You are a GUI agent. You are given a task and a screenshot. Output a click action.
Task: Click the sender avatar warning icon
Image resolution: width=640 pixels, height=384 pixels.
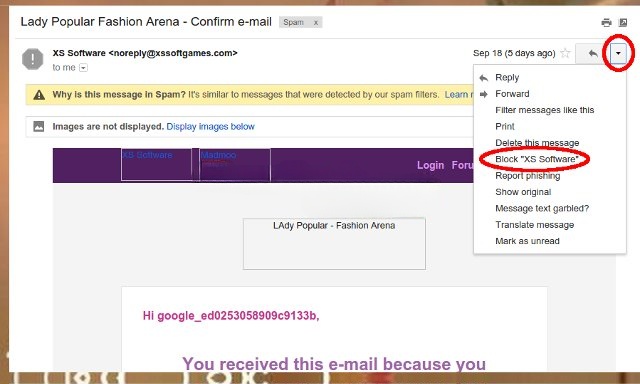[33, 59]
